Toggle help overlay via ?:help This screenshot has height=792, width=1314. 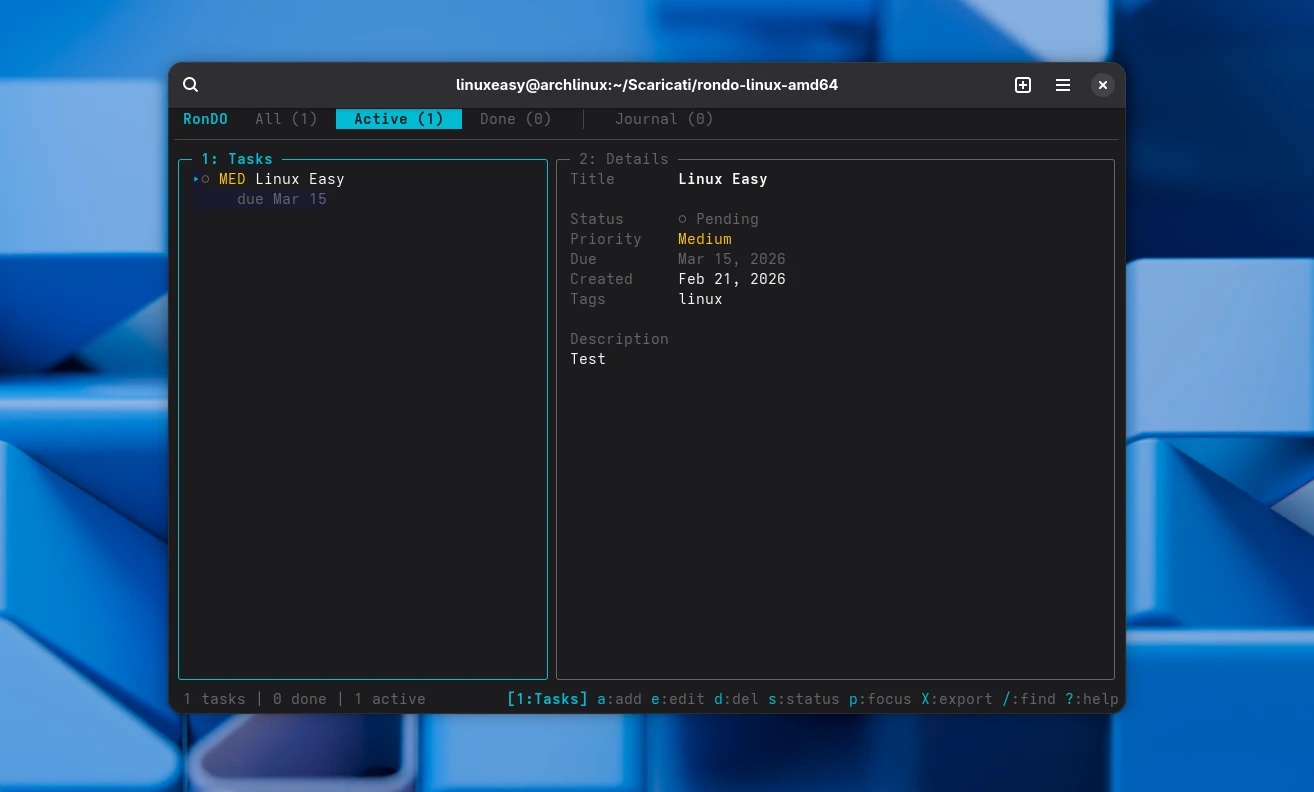[x=1091, y=699]
